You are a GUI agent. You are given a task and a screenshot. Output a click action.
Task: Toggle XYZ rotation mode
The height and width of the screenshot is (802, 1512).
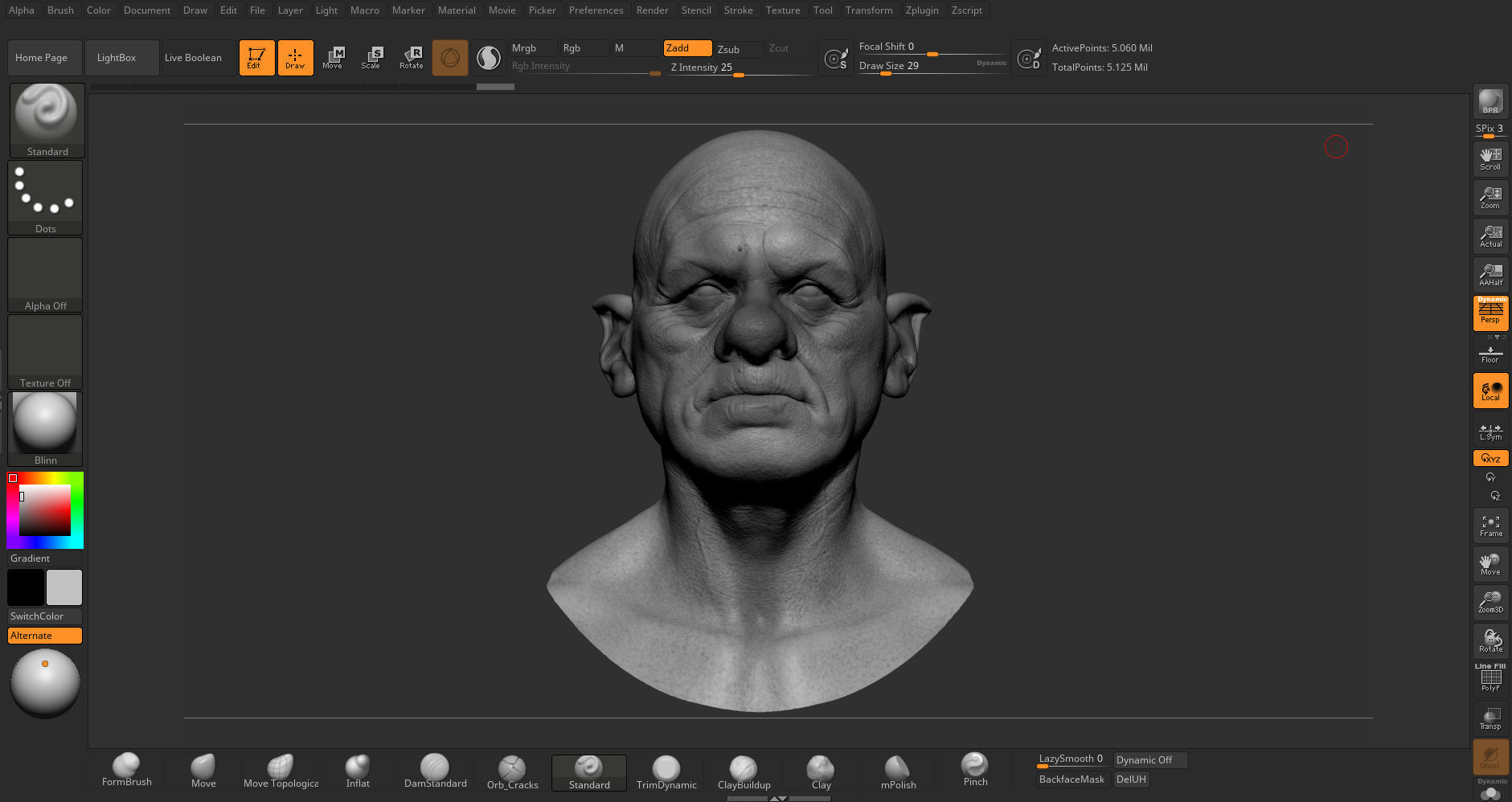coord(1490,458)
